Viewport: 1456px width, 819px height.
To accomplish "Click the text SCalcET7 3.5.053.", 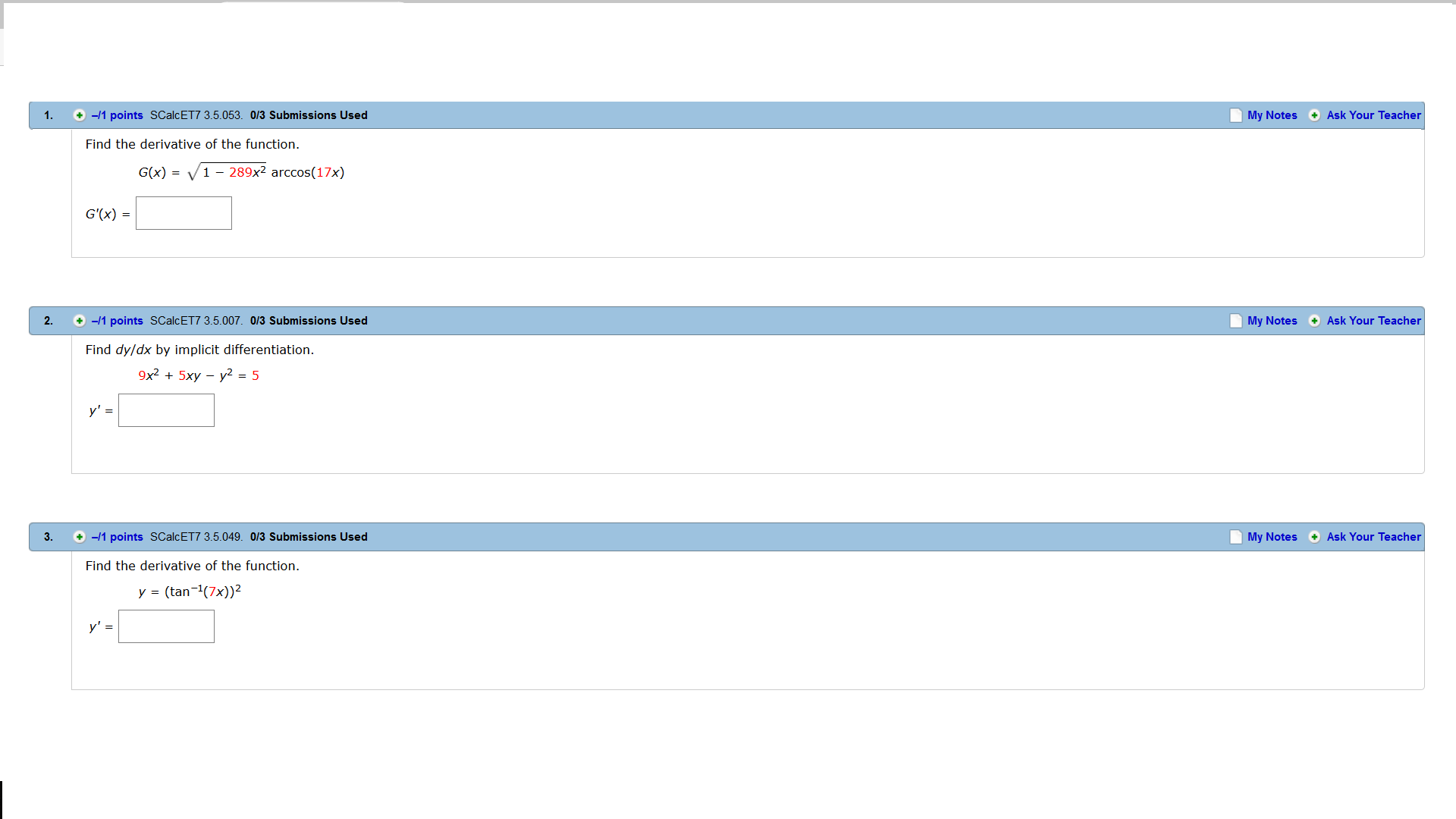I will [196, 115].
